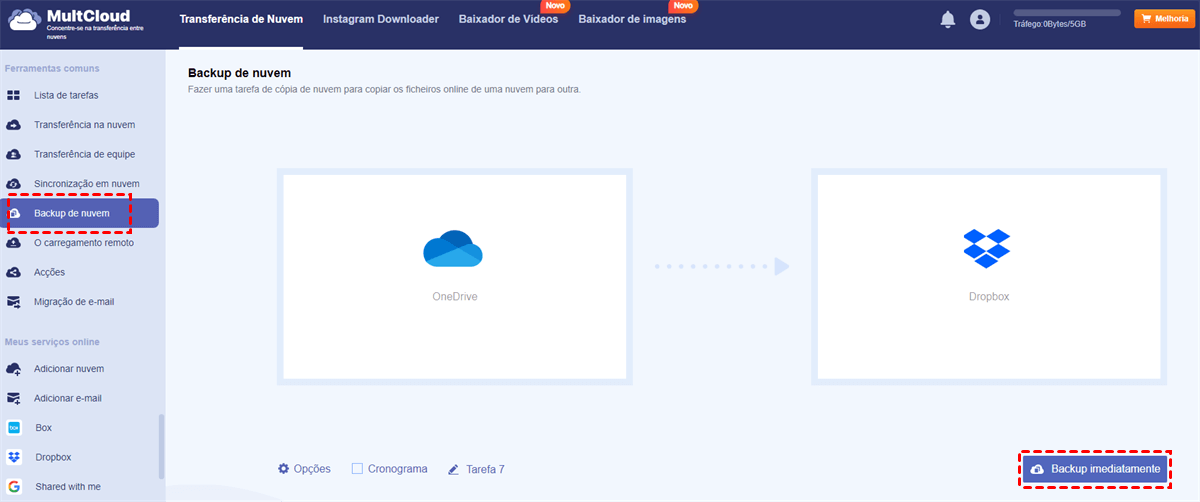The height and width of the screenshot is (502, 1200).
Task: Open the Baixador de imagens tab
Action: click(x=632, y=19)
